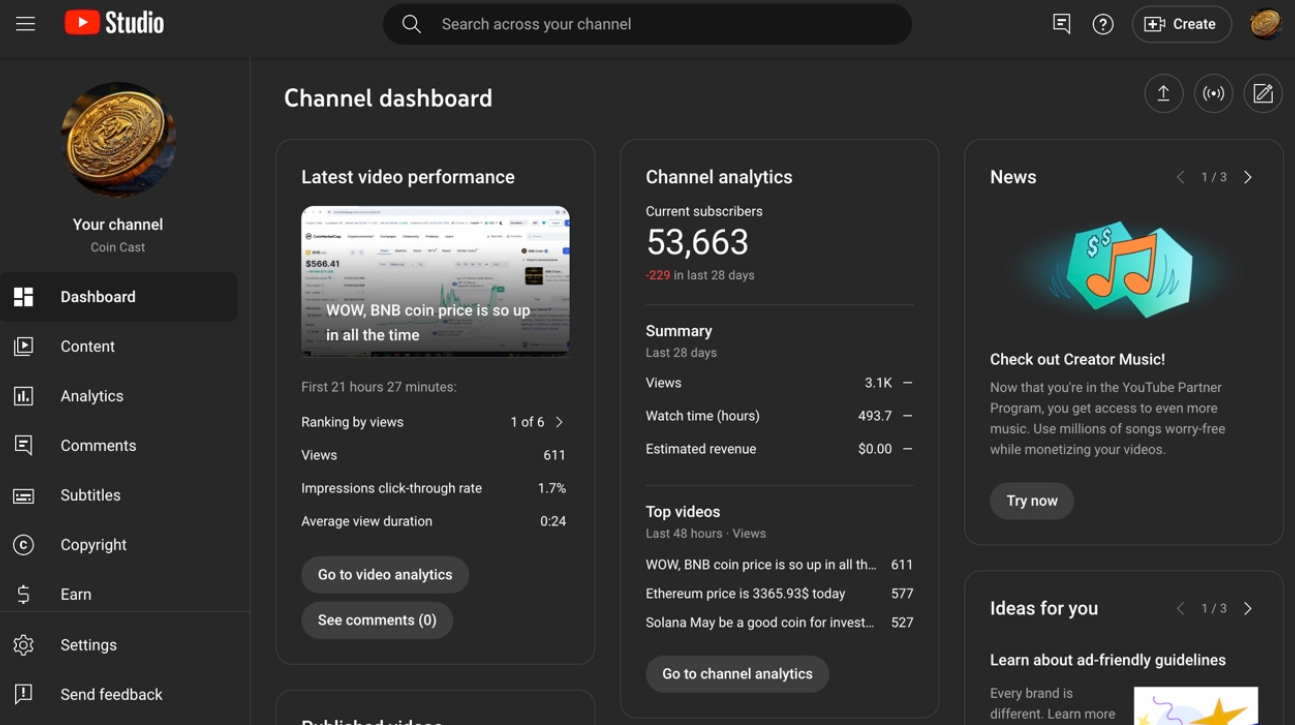
Task: Open the Subtitles menu item
Action: point(119,495)
